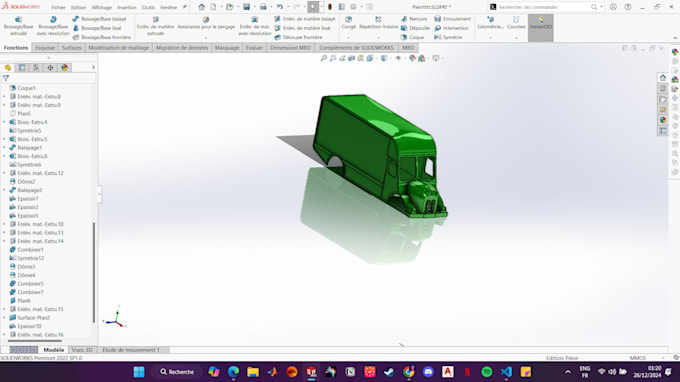Screen dimensions: 680x382
Task: Expand the Enlèv. mat.-Extru.14 feature
Action: pyautogui.click(x=4, y=241)
